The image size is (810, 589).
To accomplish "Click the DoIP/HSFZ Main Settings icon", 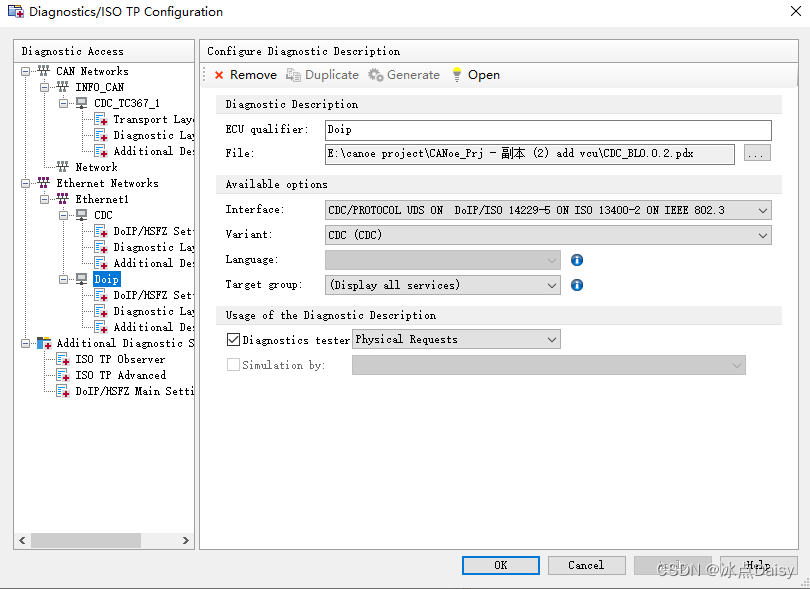I will pos(63,391).
